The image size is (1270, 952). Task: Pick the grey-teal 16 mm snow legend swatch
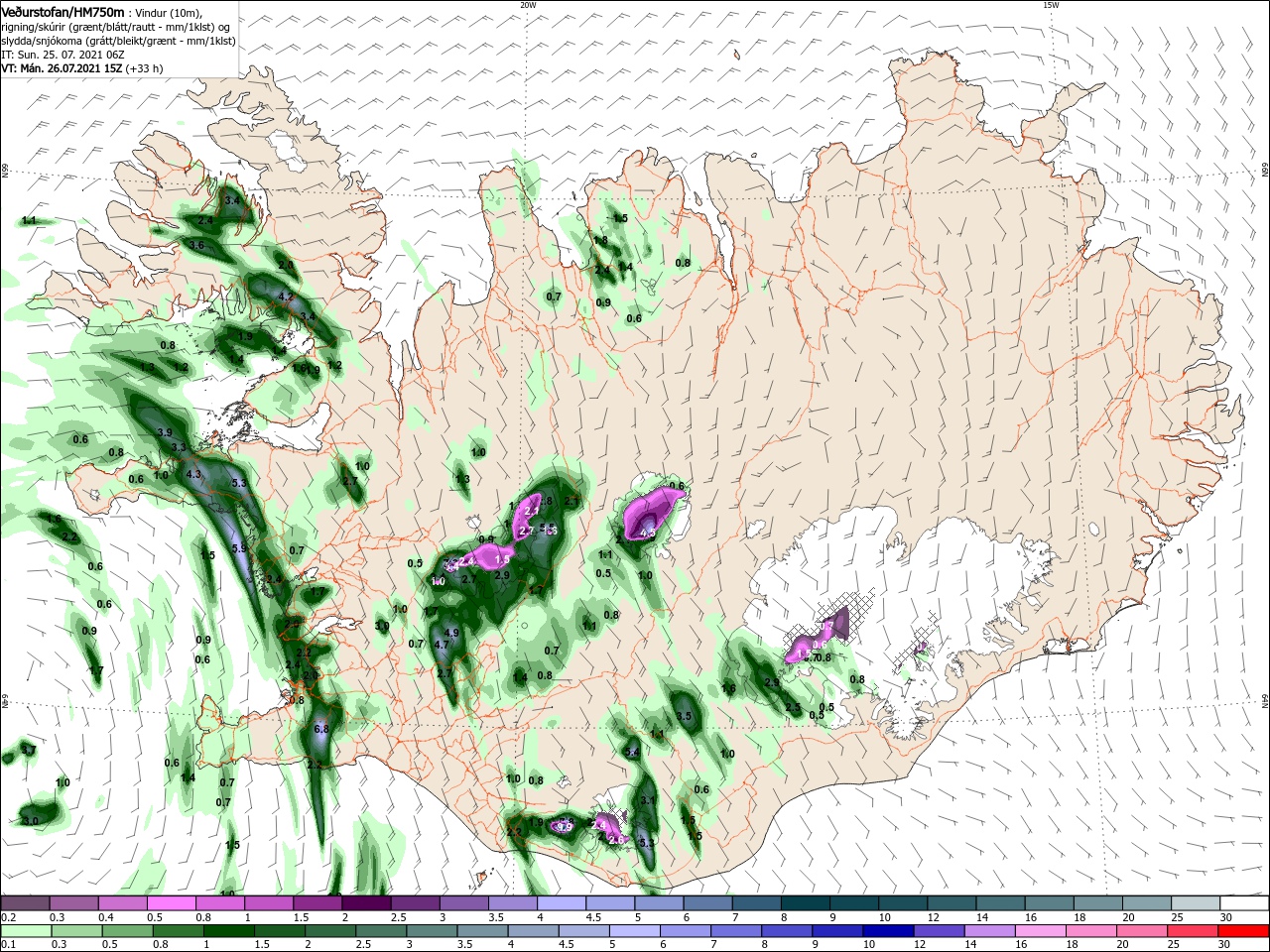click(1050, 903)
